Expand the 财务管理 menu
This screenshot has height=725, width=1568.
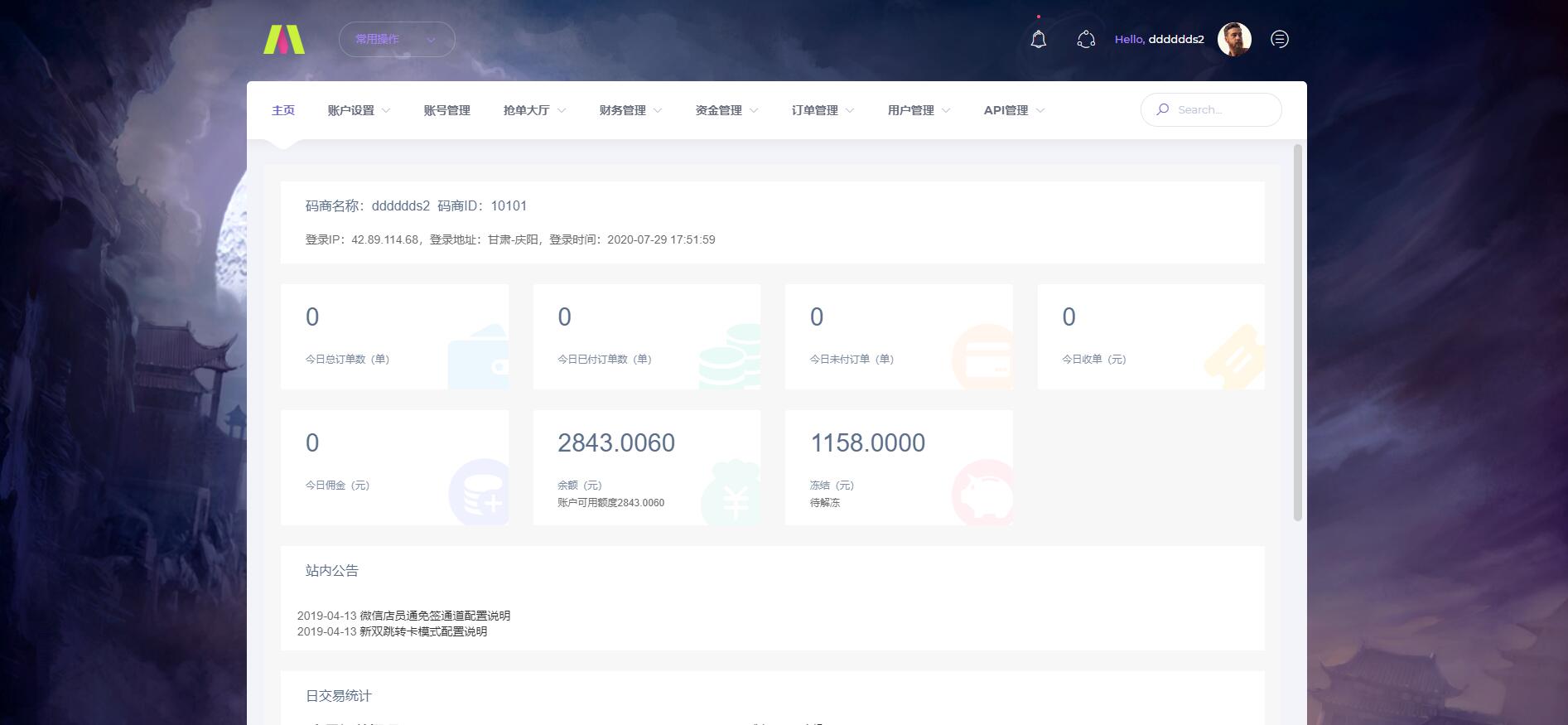tap(630, 110)
